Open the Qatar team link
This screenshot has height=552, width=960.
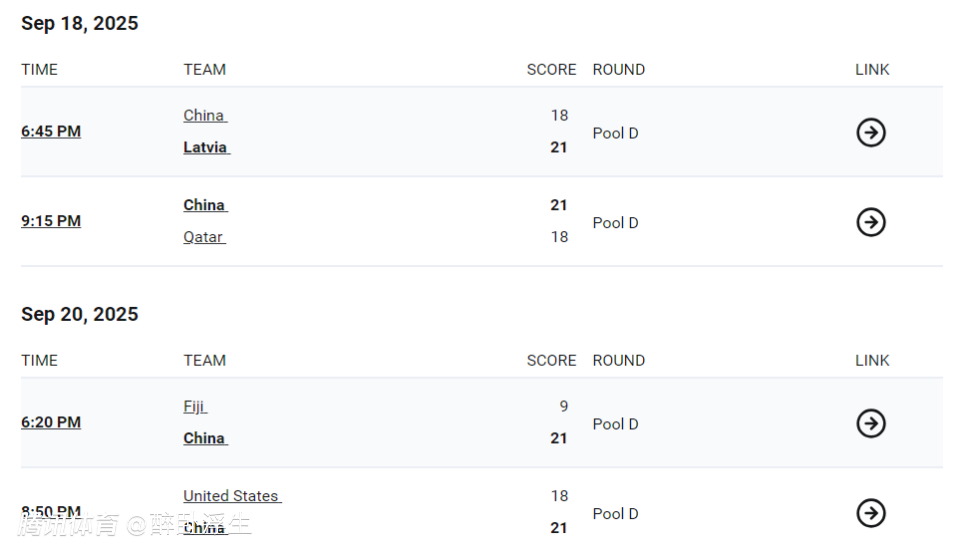coord(203,237)
